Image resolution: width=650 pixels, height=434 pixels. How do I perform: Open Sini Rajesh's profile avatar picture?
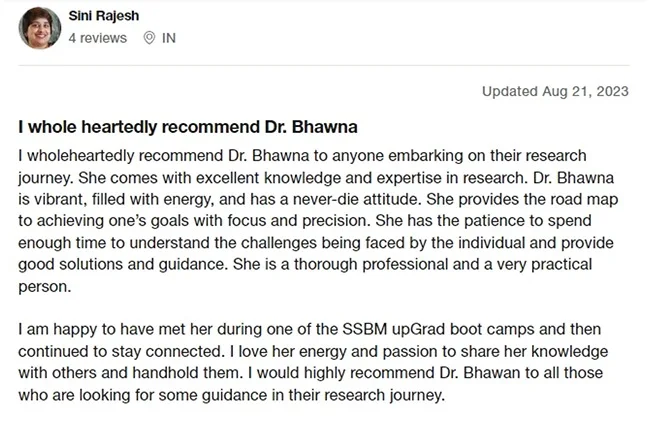40,27
